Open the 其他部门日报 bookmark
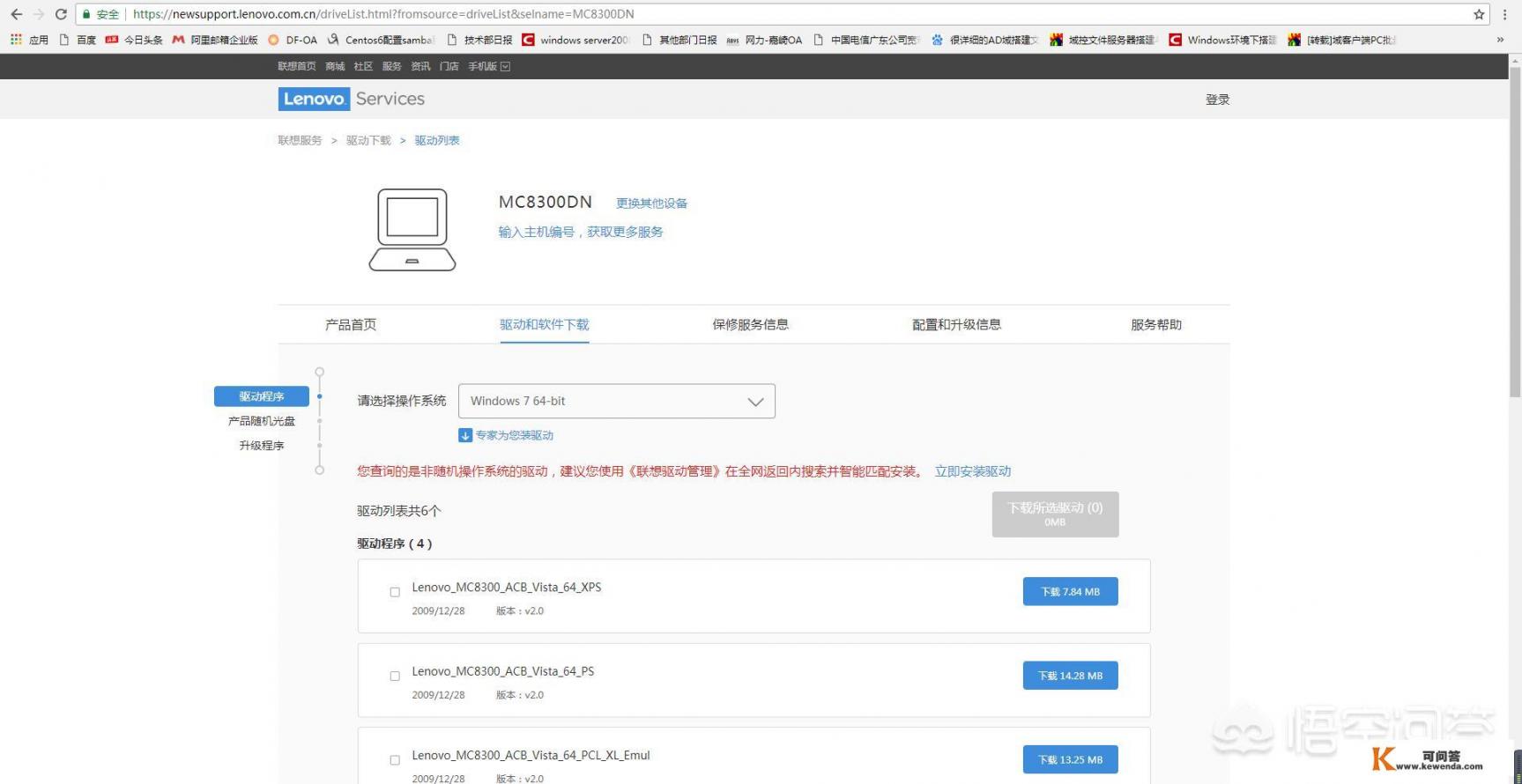Image resolution: width=1522 pixels, height=784 pixels. pos(679,40)
